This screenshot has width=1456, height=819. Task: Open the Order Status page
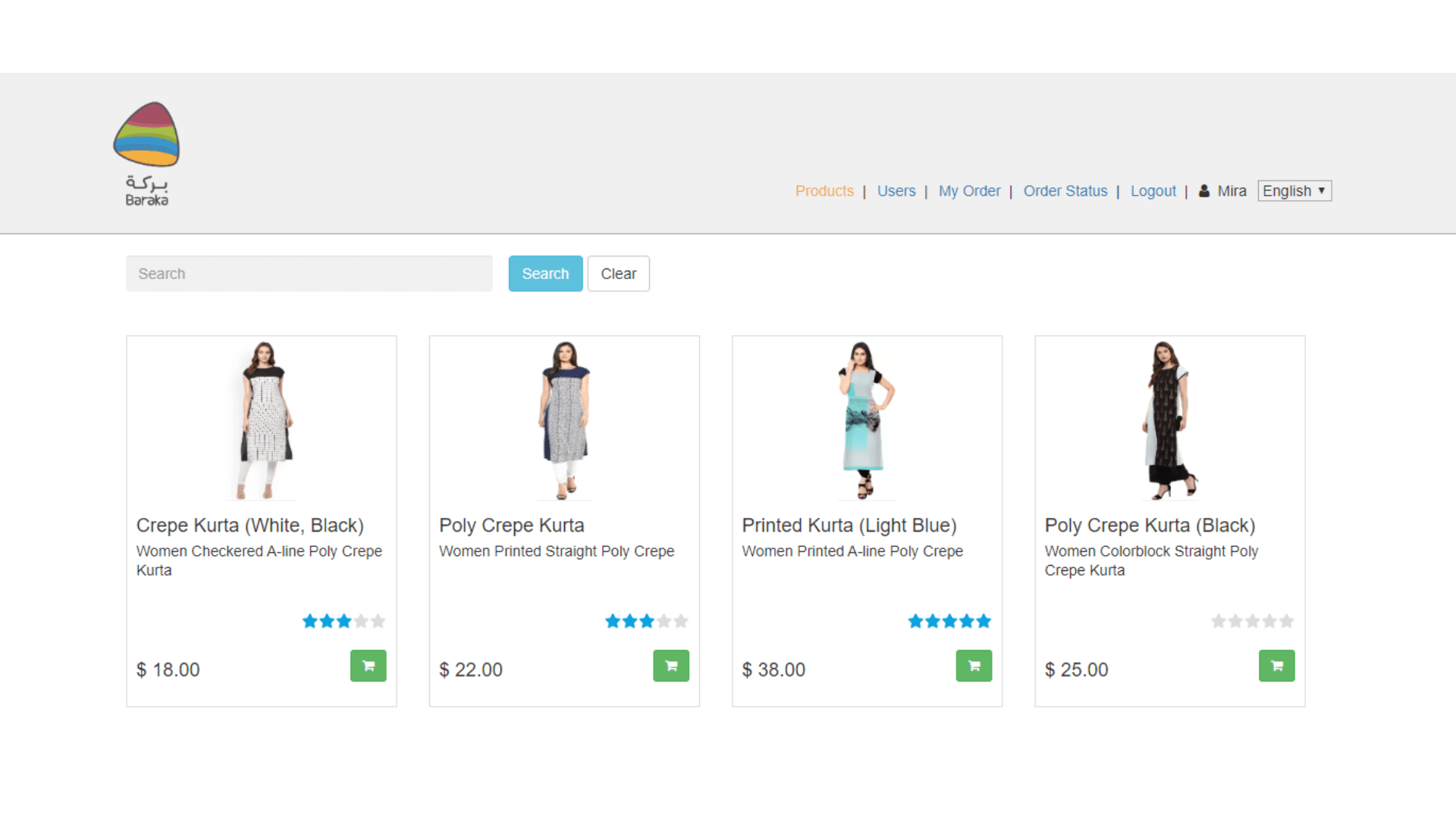[1065, 191]
